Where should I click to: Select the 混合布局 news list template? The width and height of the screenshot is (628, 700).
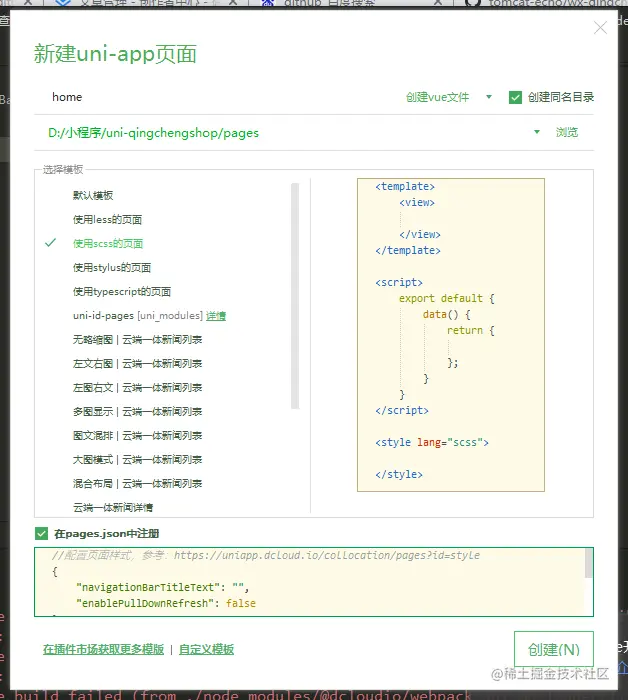137,483
